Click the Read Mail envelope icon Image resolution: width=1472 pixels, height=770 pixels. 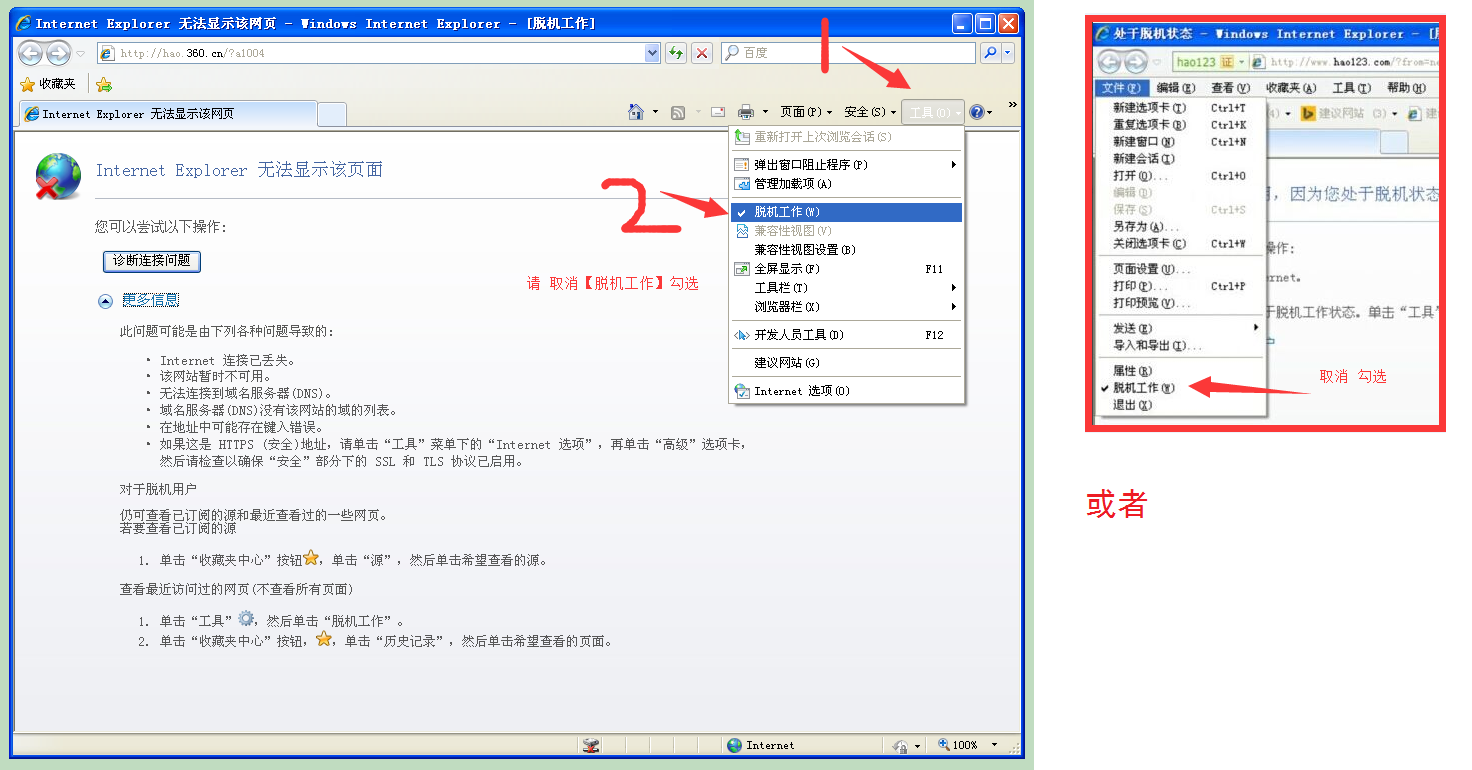pyautogui.click(x=718, y=112)
